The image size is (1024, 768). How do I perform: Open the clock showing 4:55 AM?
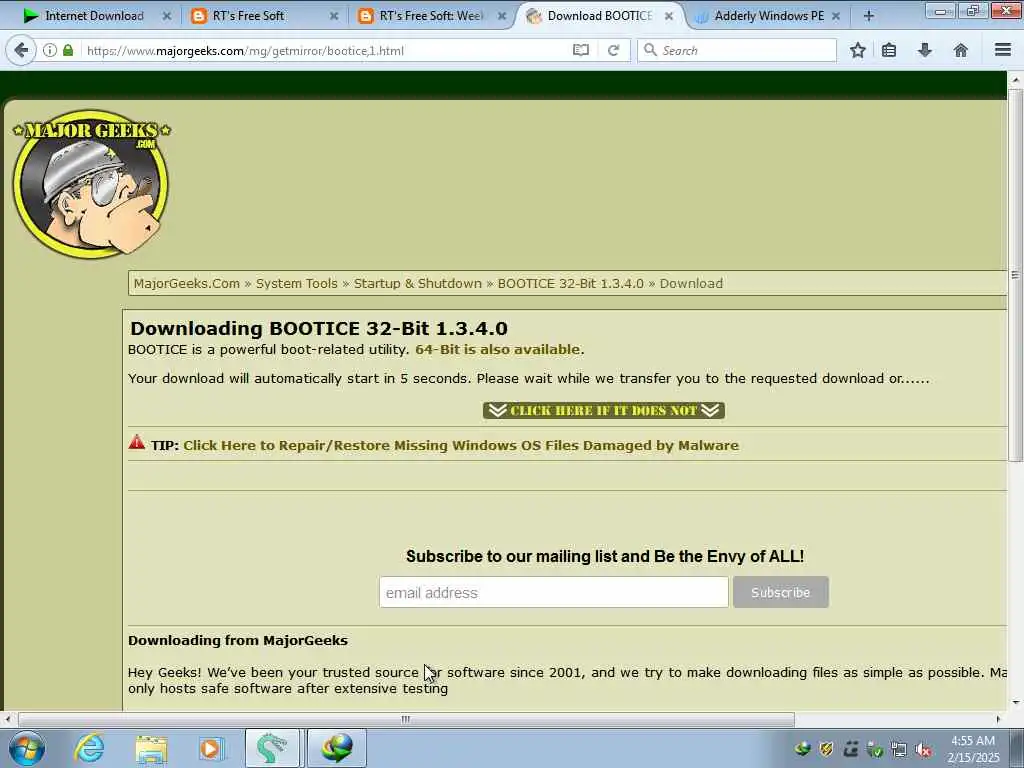coord(973,749)
